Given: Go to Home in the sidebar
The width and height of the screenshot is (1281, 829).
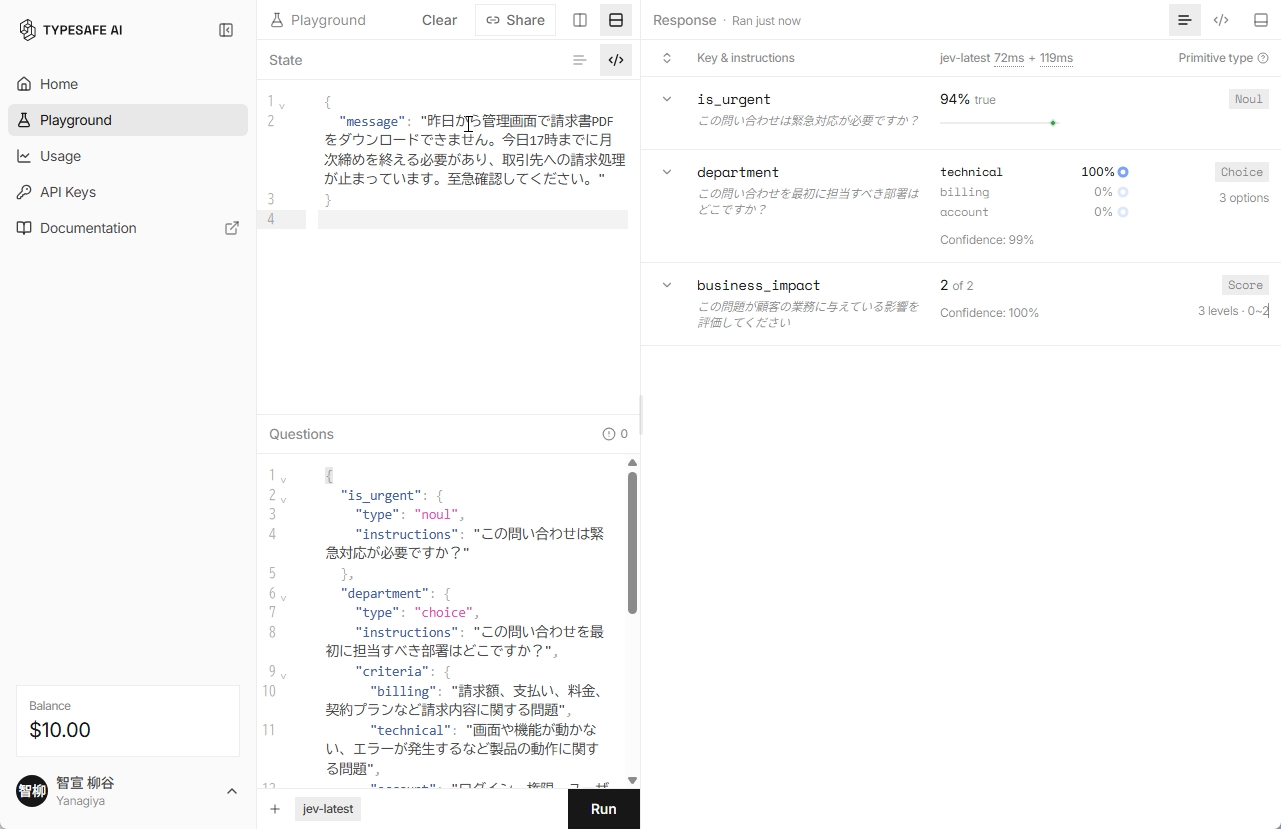Looking at the screenshot, I should [x=128, y=84].
